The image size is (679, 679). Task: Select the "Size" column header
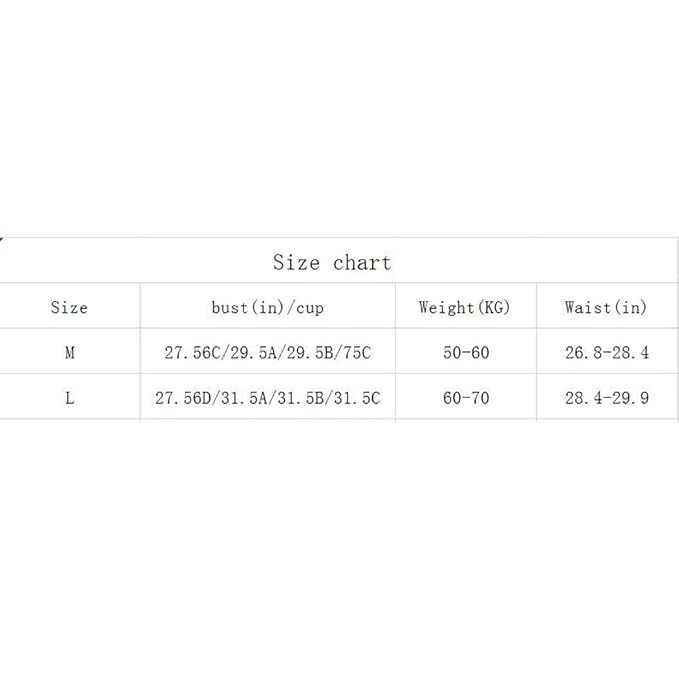pyautogui.click(x=69, y=308)
